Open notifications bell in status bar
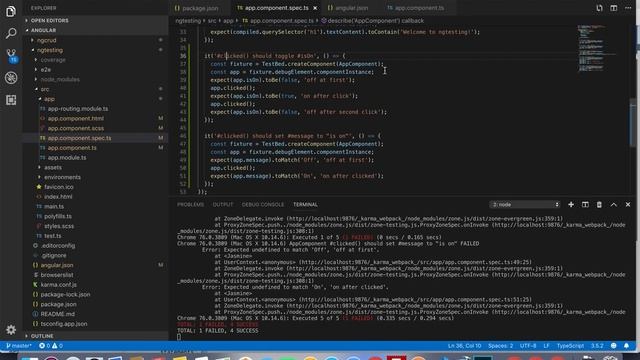 click(627, 346)
